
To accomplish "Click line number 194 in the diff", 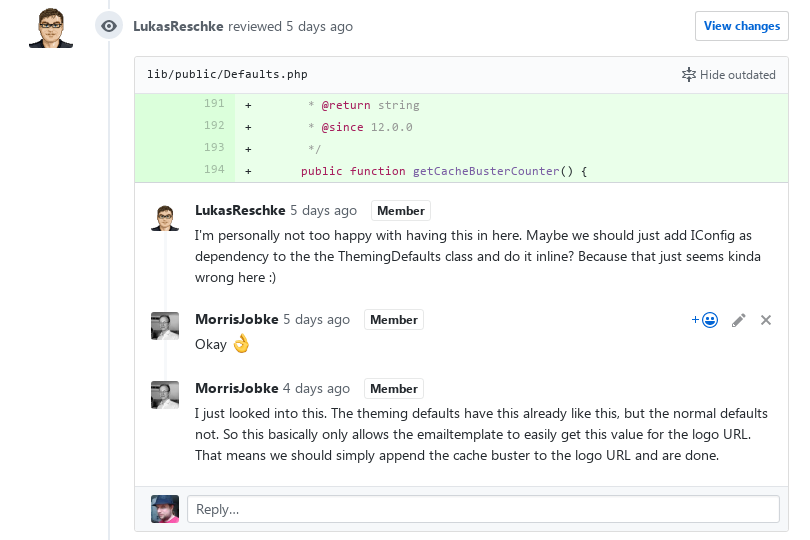I will coord(214,169).
